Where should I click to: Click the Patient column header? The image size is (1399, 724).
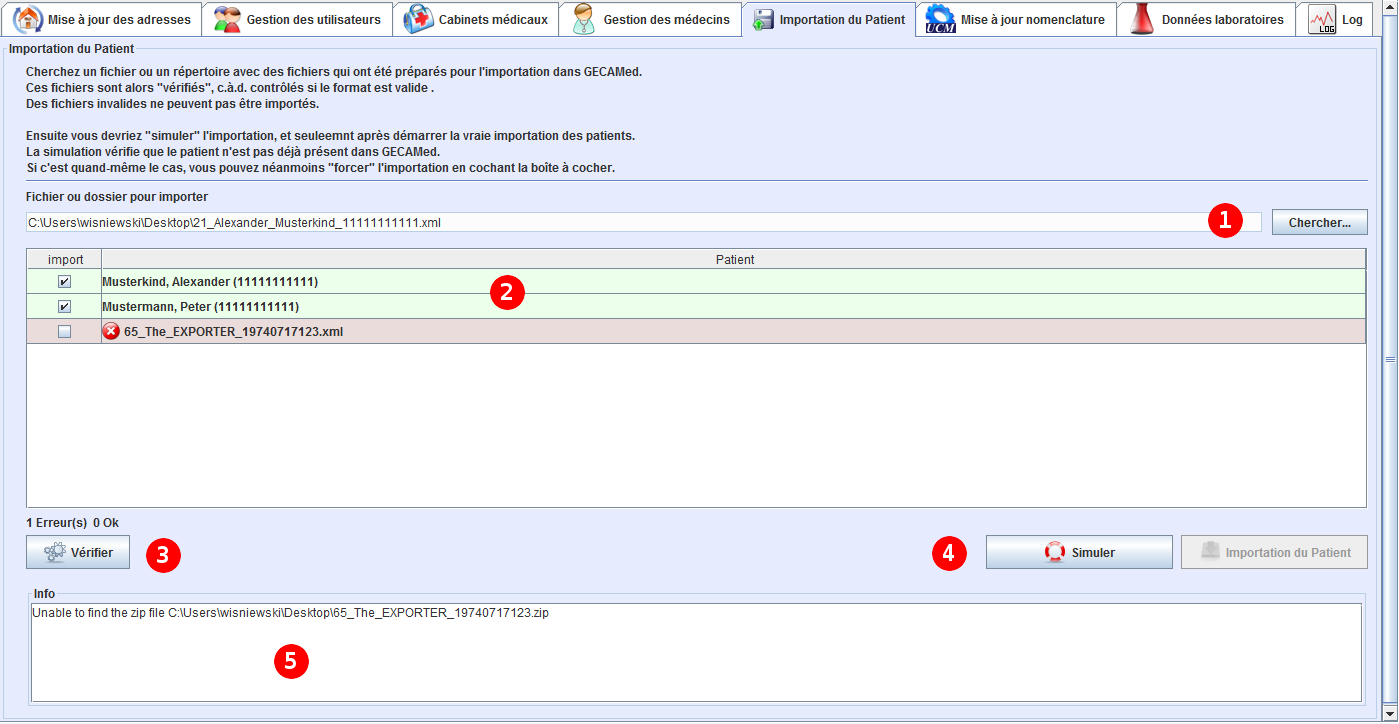(x=734, y=259)
